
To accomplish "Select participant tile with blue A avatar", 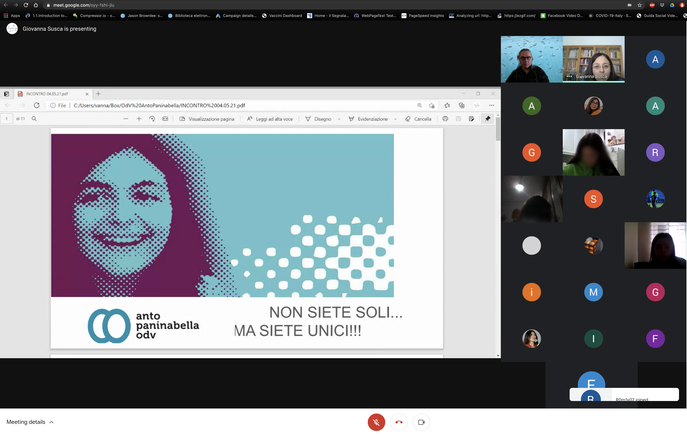I will (655, 59).
